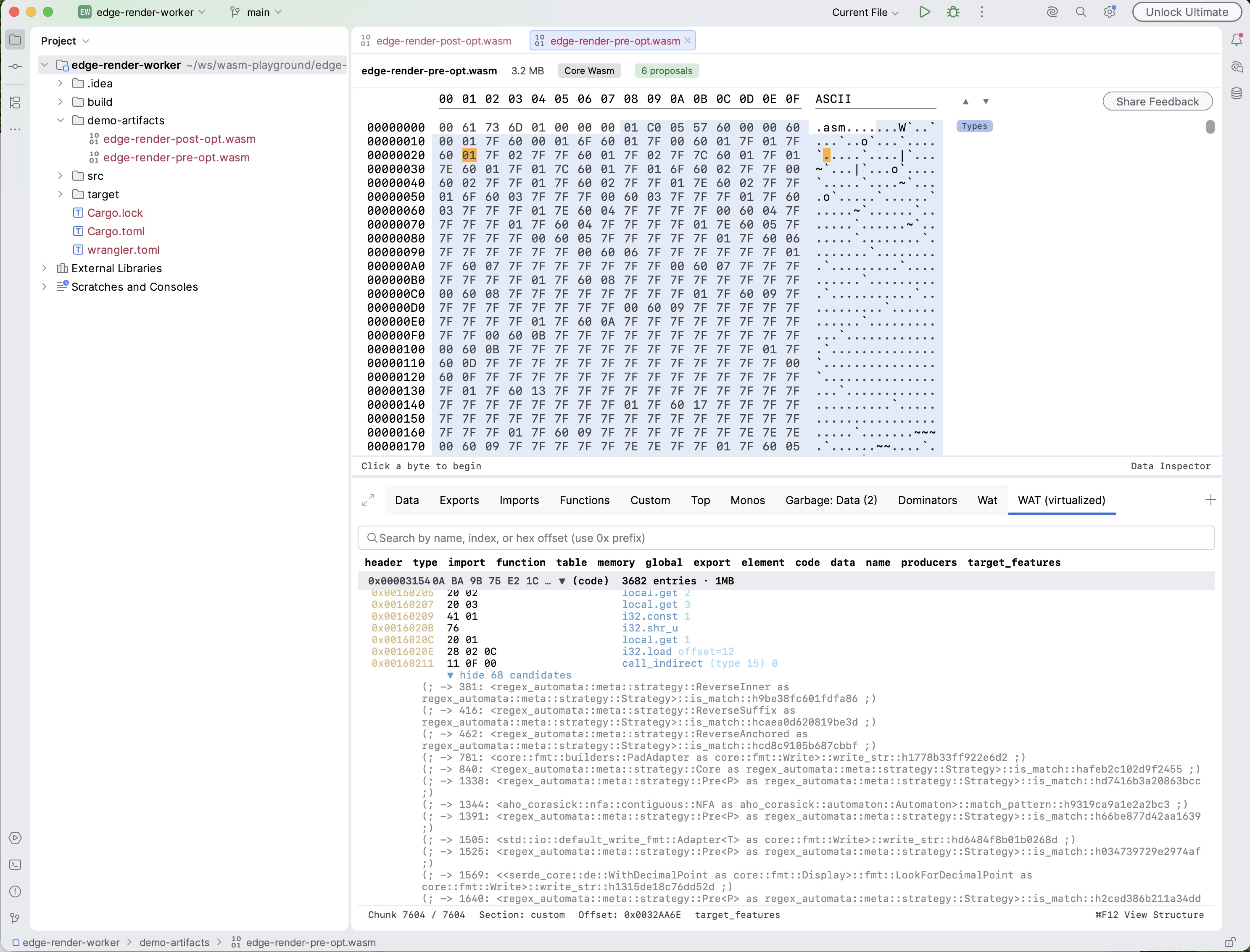This screenshot has height=952, width=1250.
Task: Click Share Feedback button
Action: pyautogui.click(x=1158, y=101)
